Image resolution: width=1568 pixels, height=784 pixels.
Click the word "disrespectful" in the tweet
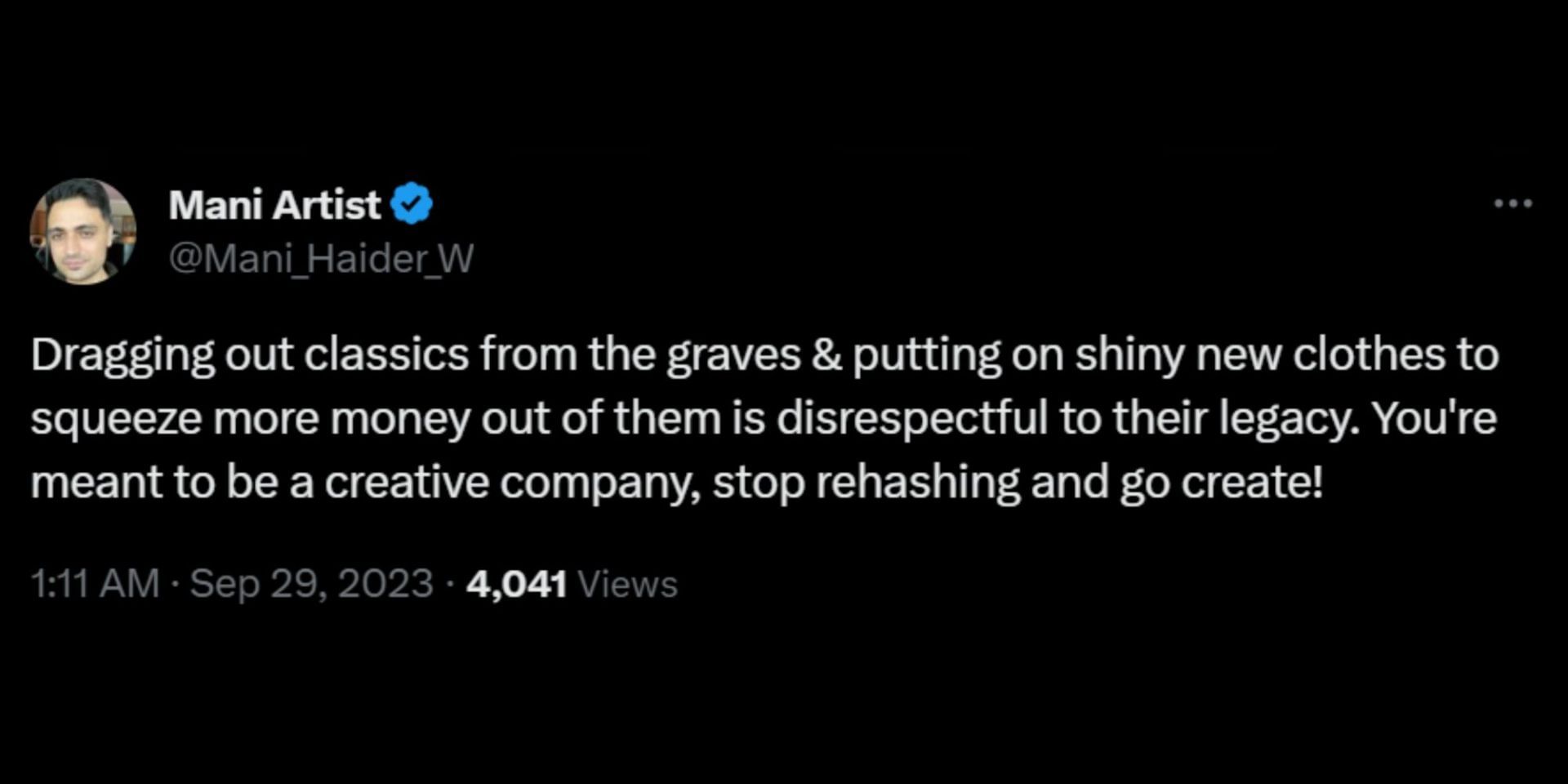point(911,418)
